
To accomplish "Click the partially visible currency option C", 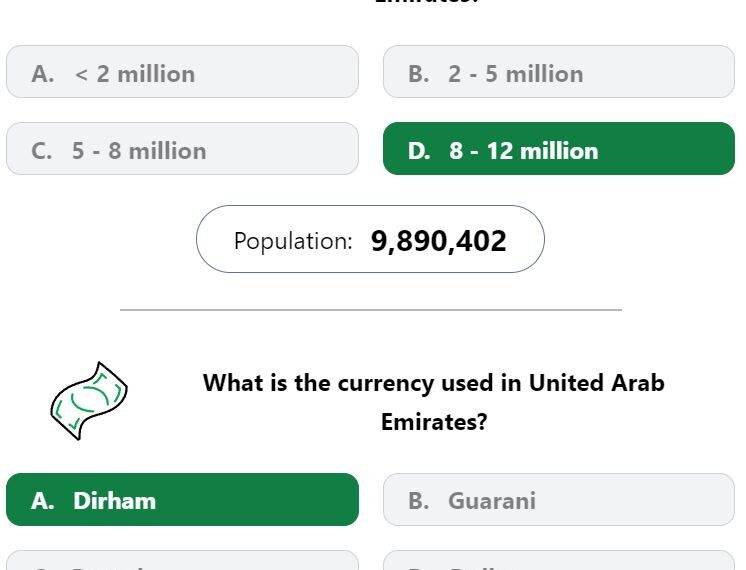I will click(182, 560).
